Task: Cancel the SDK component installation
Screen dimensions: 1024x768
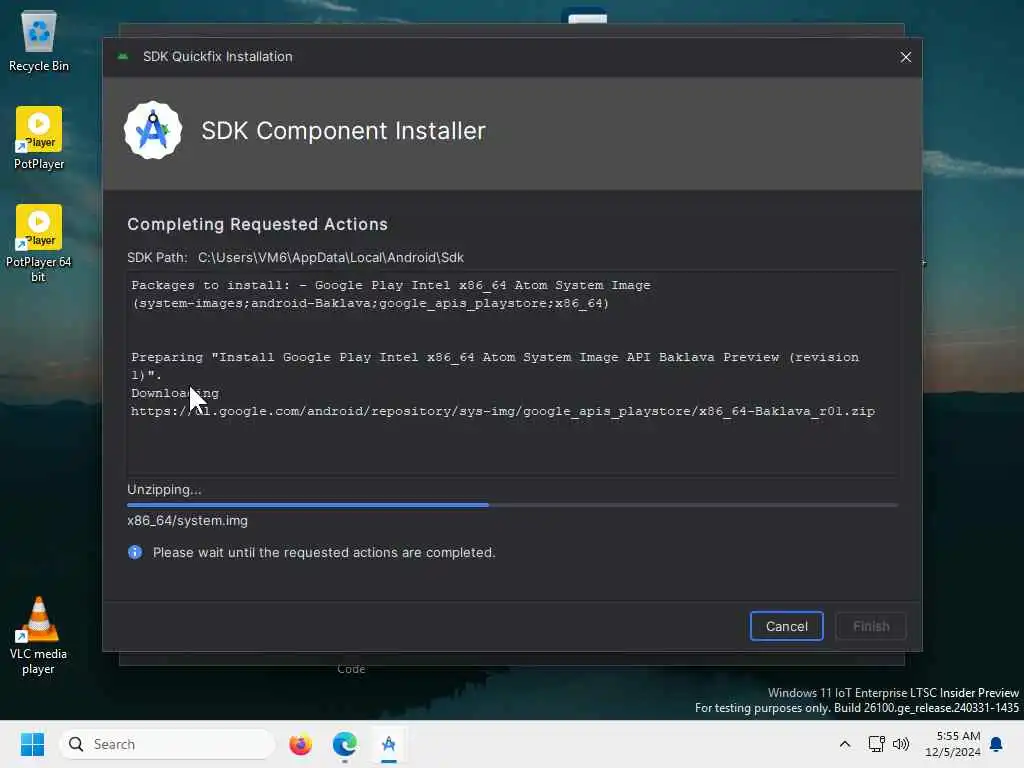Action: 786,626
